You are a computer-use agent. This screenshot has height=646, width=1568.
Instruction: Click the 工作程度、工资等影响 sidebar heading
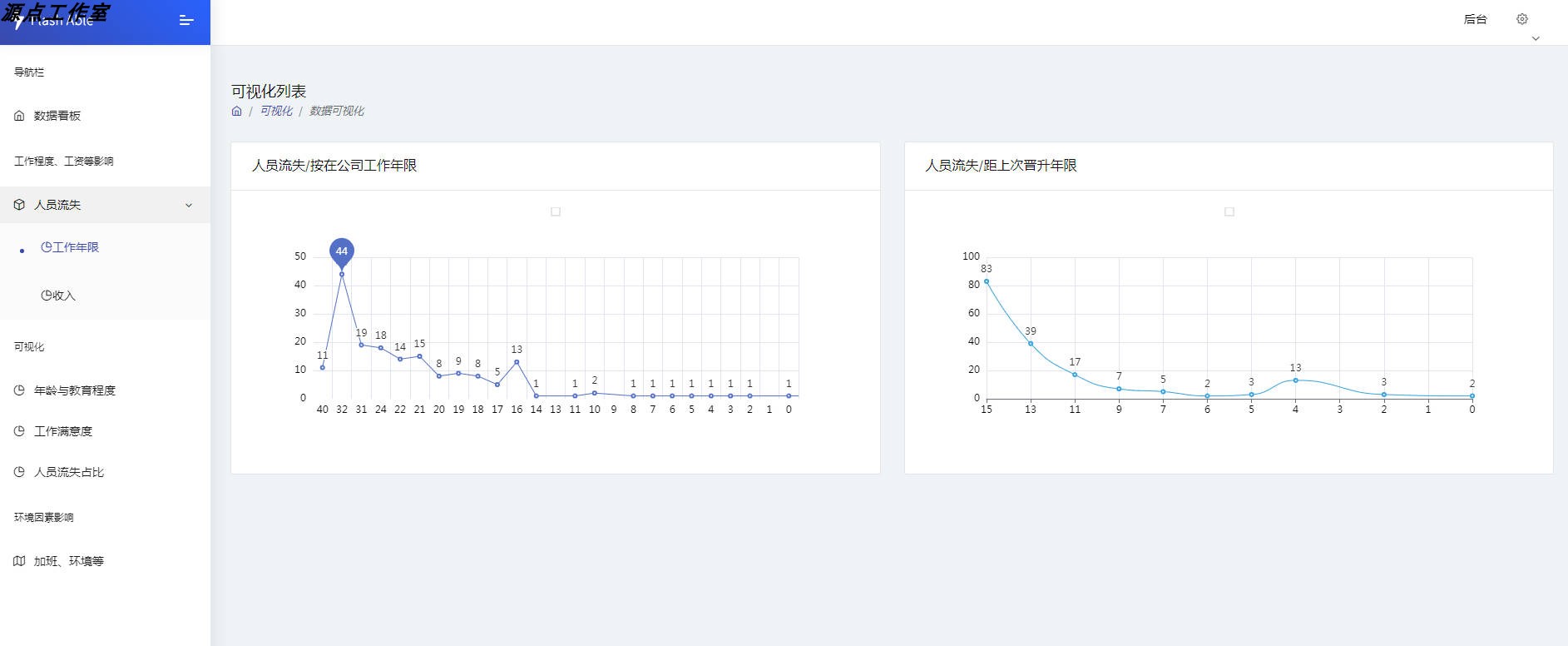point(64,161)
